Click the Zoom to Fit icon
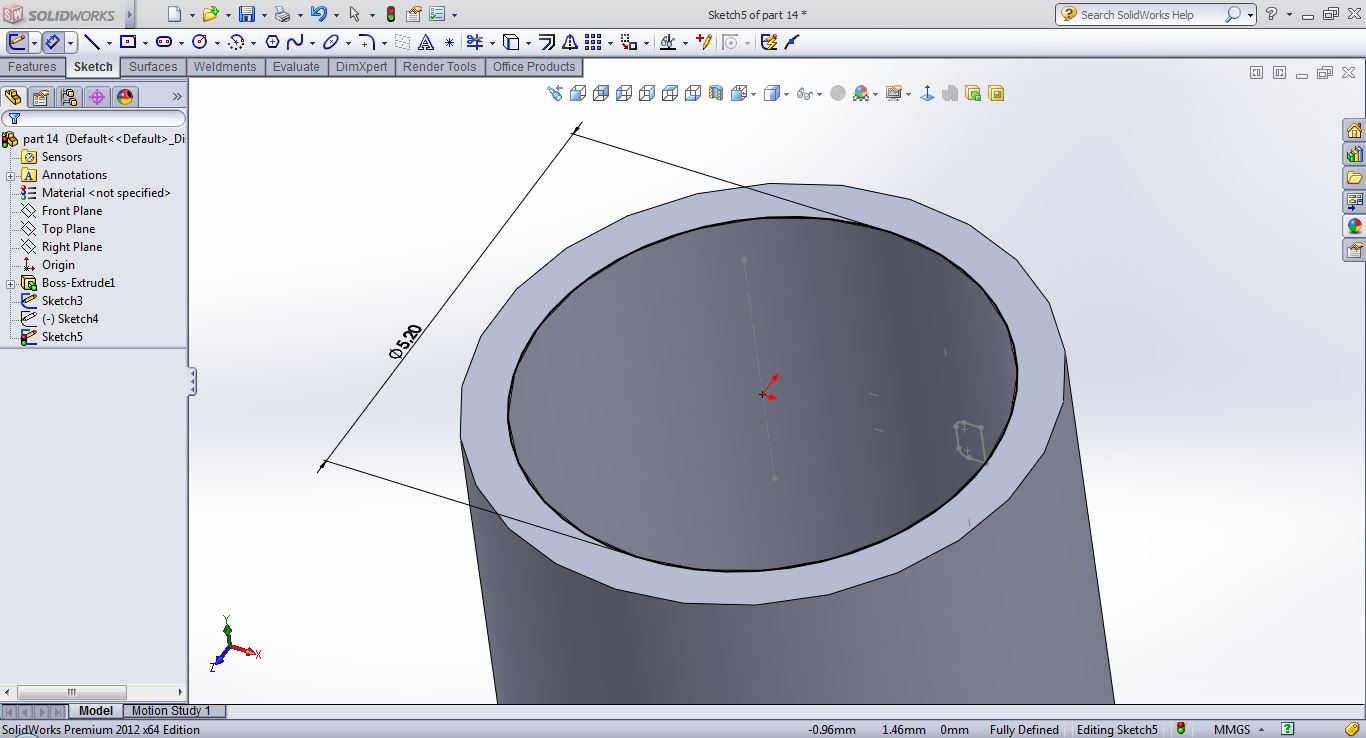 pos(555,93)
